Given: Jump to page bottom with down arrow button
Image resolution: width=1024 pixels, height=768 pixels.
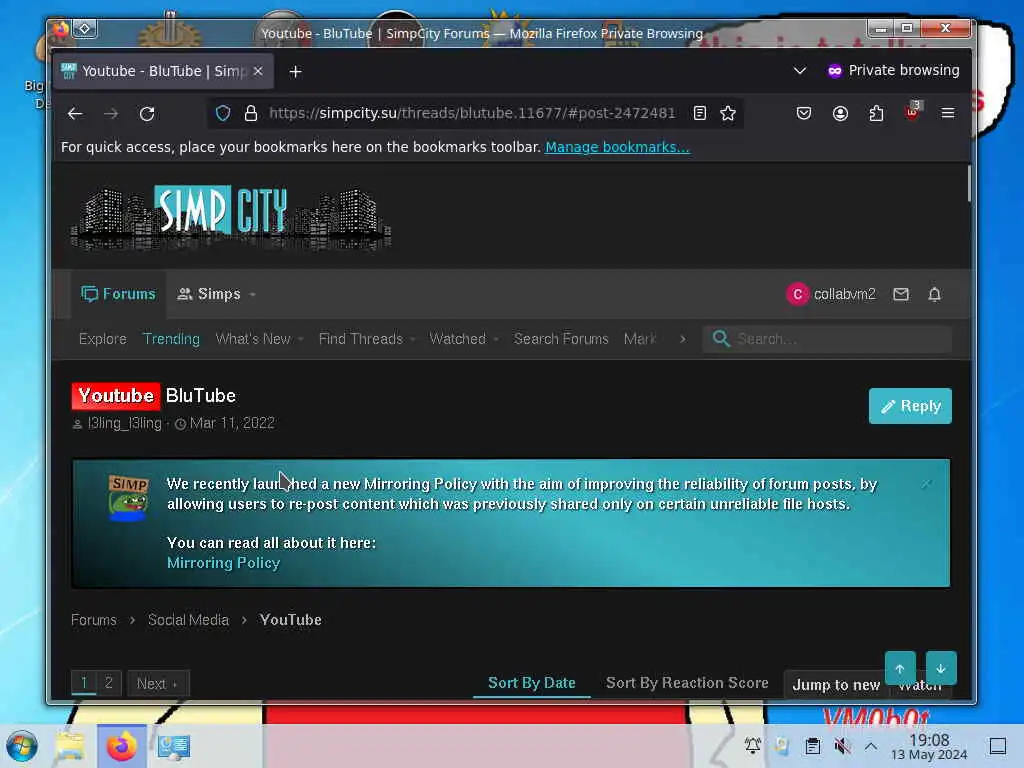Looking at the screenshot, I should 941,668.
